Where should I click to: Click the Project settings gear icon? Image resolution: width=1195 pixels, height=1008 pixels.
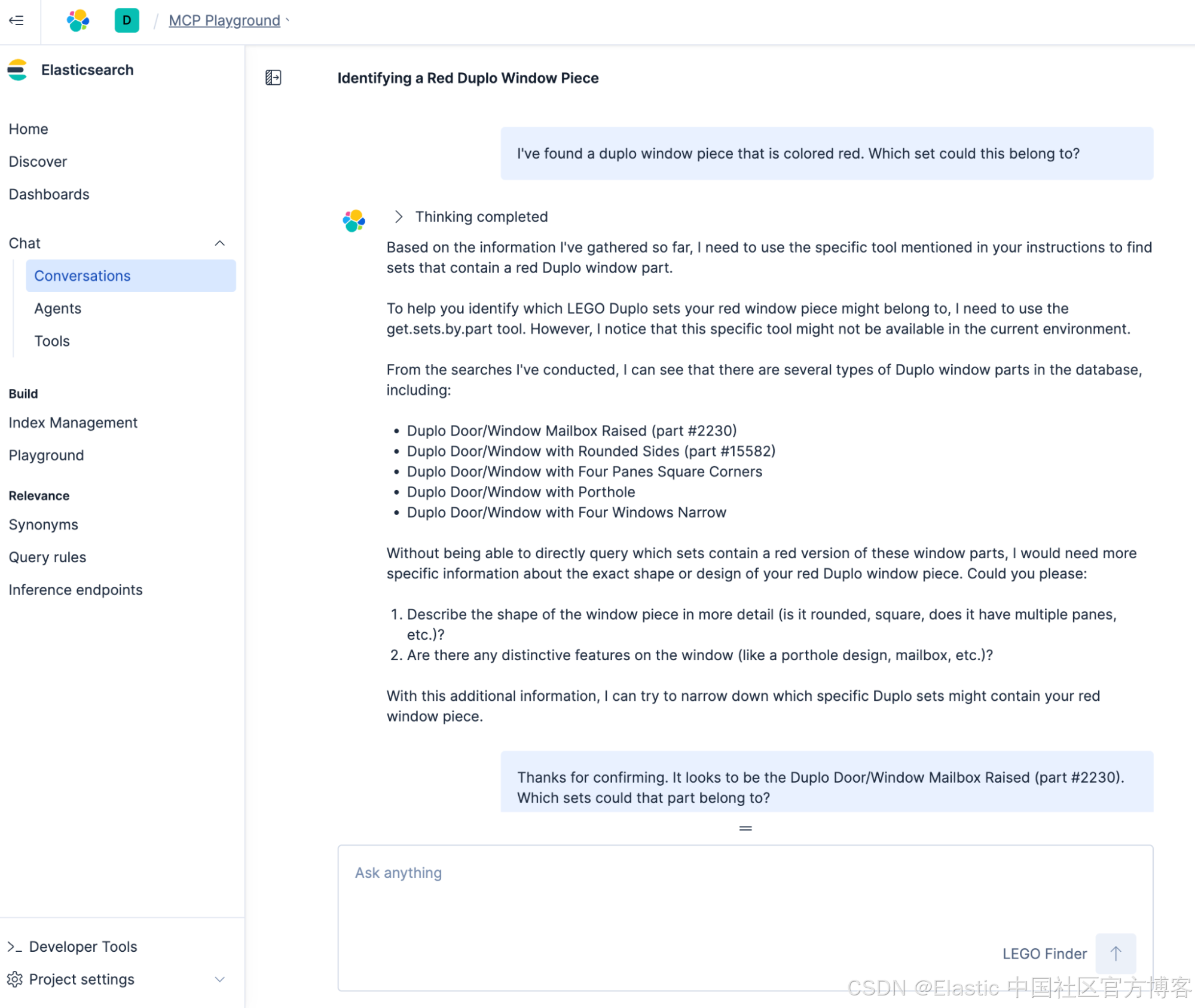coord(15,979)
